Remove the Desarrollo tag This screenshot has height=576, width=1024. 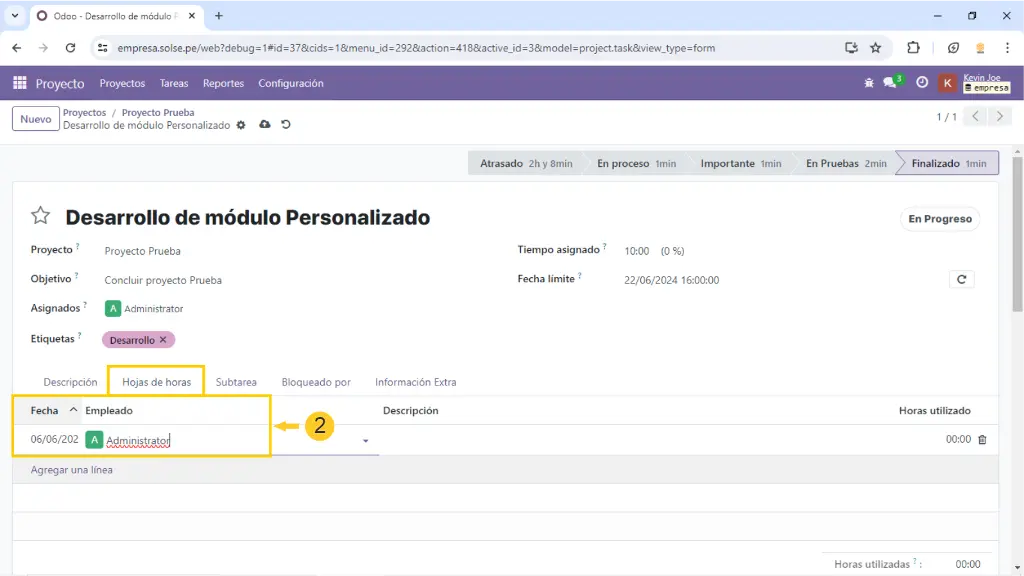pyautogui.click(x=163, y=340)
